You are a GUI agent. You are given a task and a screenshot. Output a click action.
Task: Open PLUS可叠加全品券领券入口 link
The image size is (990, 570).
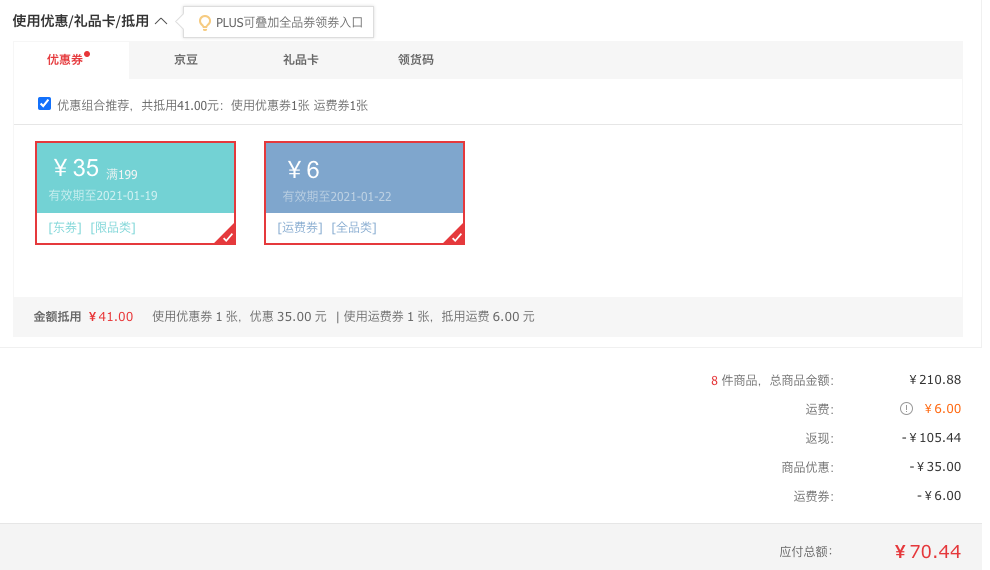point(289,23)
